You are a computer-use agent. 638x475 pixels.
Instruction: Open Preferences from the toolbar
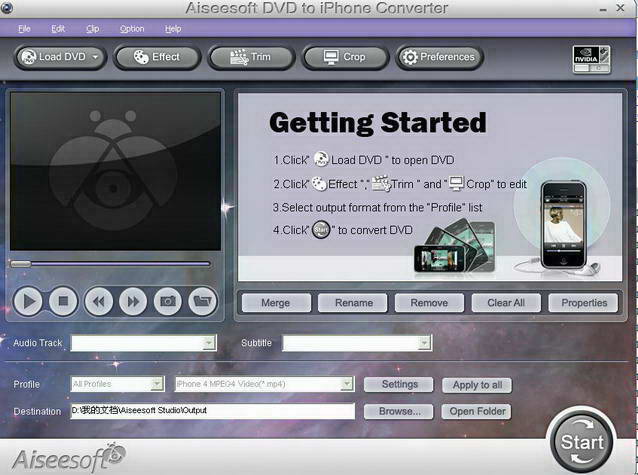coord(439,57)
